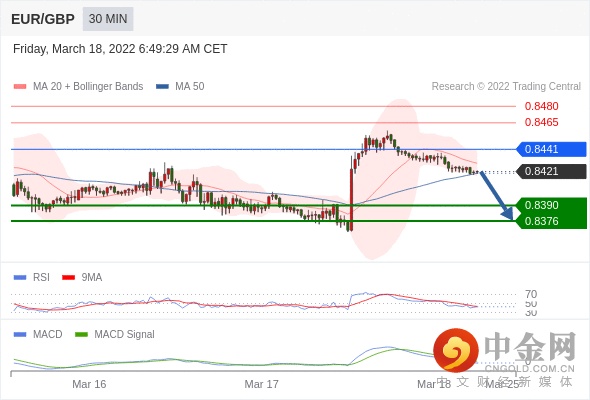The width and height of the screenshot is (590, 400).
Task: Click the Mar 17 date marker
Action: (262, 384)
